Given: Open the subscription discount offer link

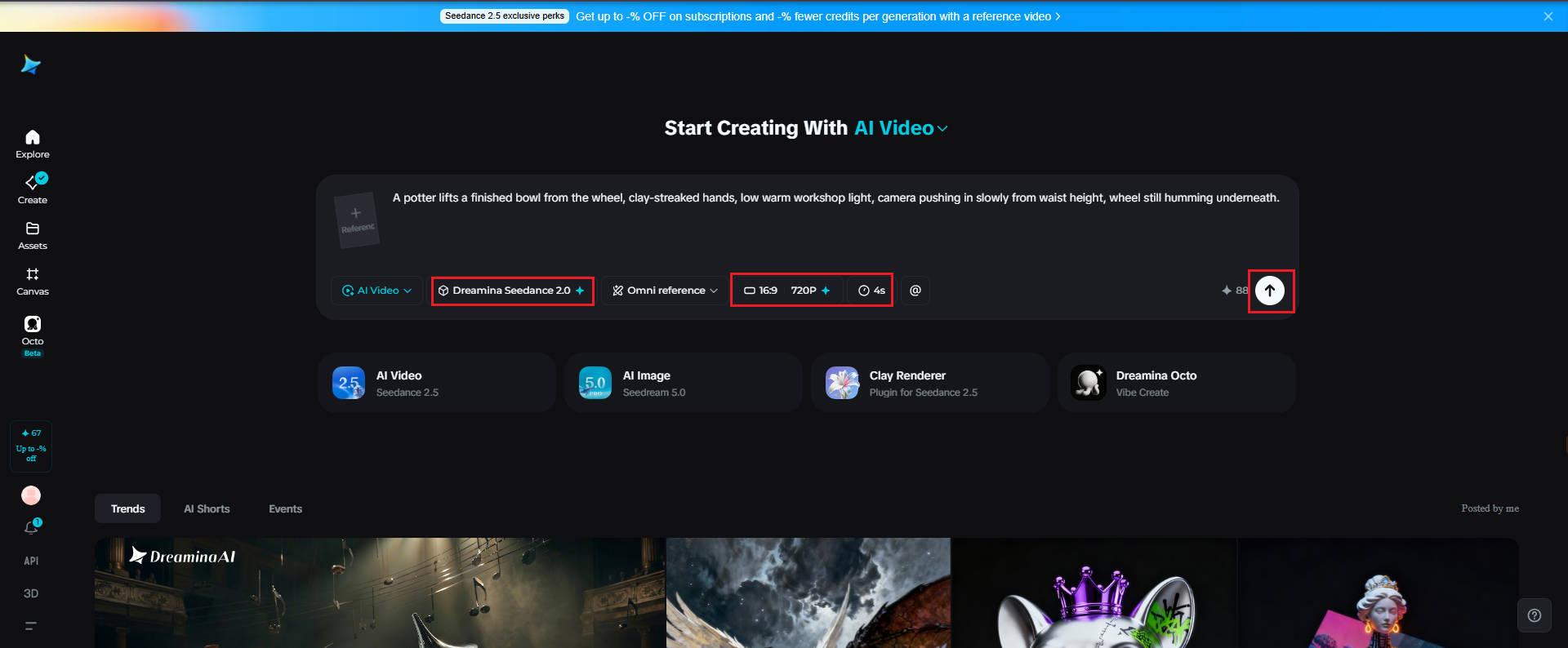Looking at the screenshot, I should pos(818,16).
